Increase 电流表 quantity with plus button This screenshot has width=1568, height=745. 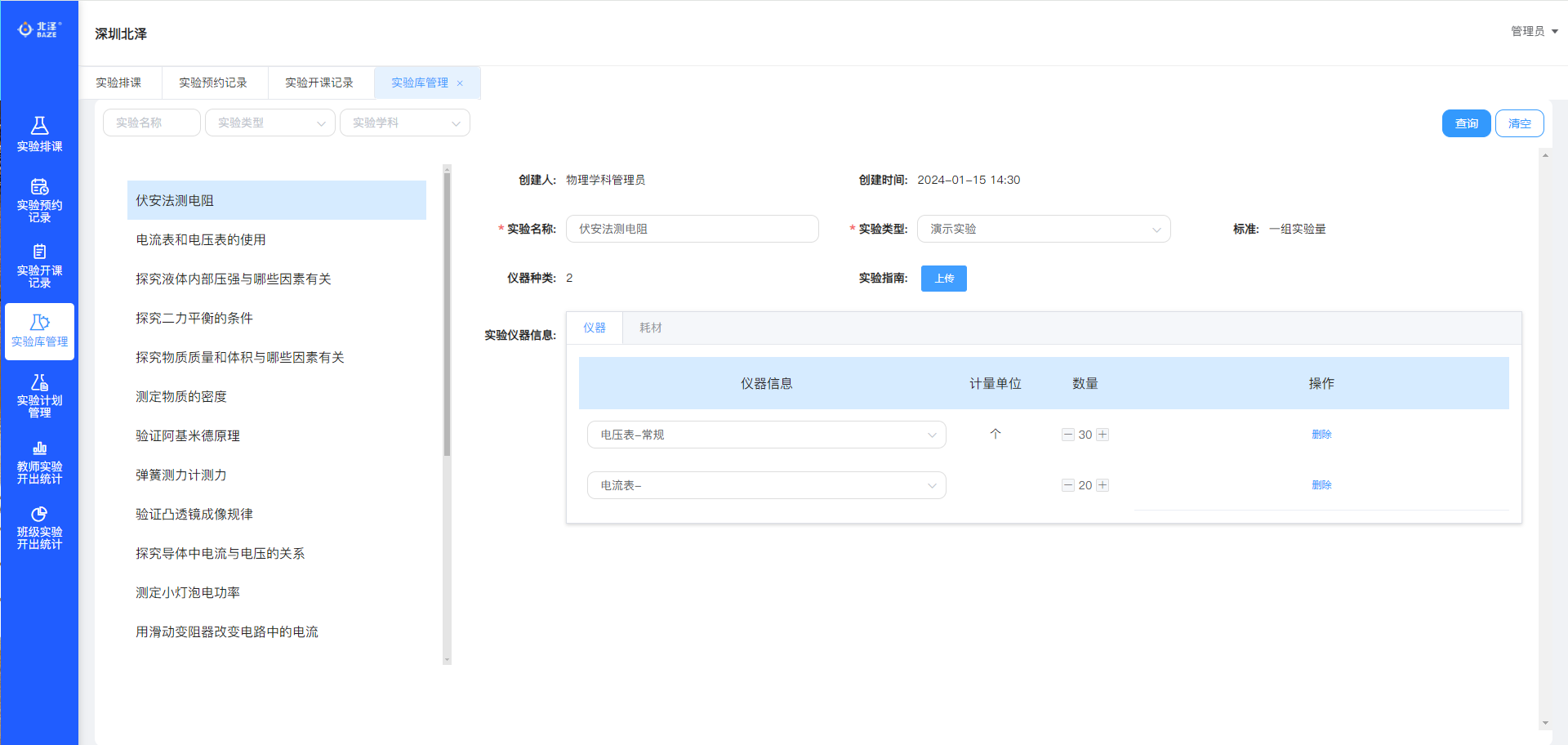click(1102, 485)
